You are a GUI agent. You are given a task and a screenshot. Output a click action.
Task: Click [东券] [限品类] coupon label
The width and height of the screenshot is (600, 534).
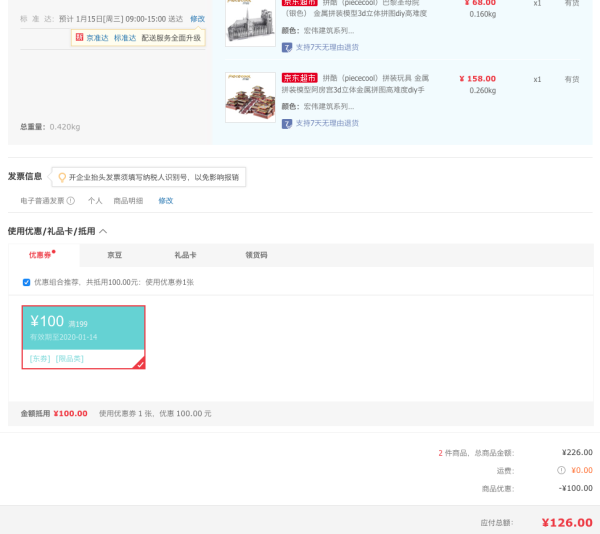(x=57, y=359)
